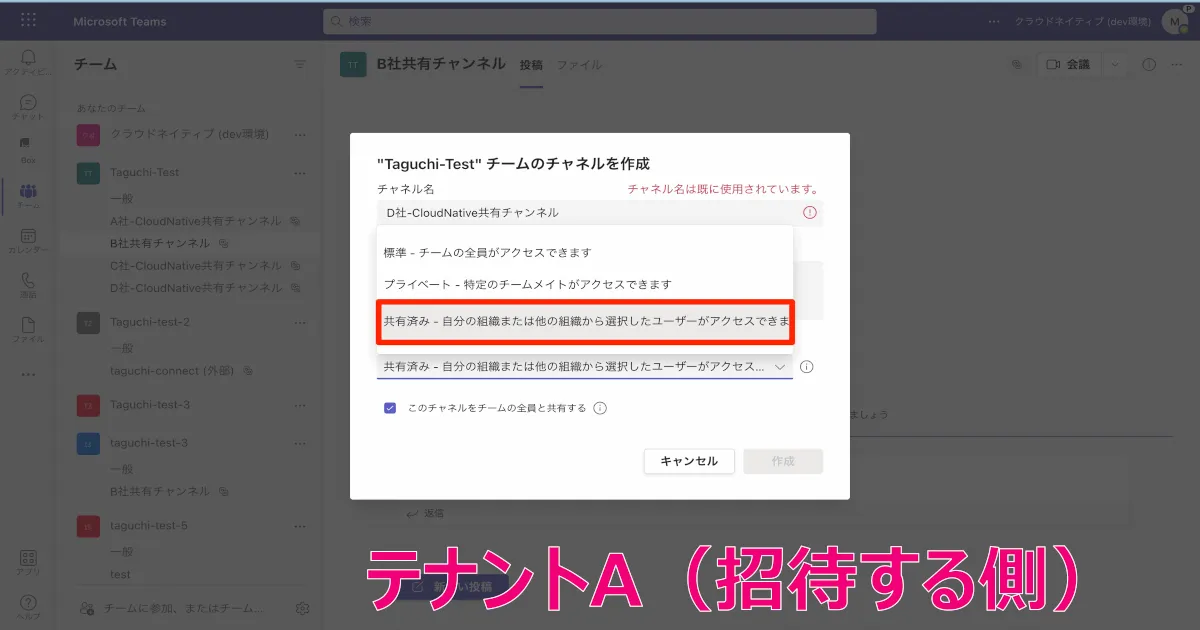The height and width of the screenshot is (630, 1200).
Task: Select the lowercase taguchi-test-3 team
Action: coord(149,443)
